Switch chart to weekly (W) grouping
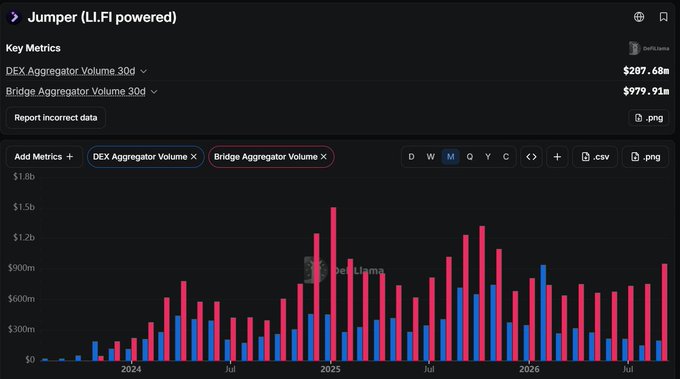This screenshot has height=379, width=680. click(x=430, y=157)
